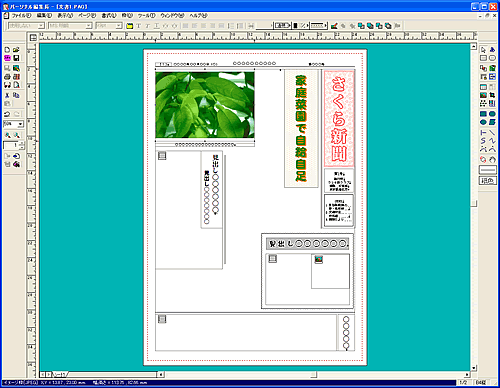Image resolution: width=500 pixels, height=388 pixels.
Task: Select the green leaf photo on page
Action: tap(205, 105)
